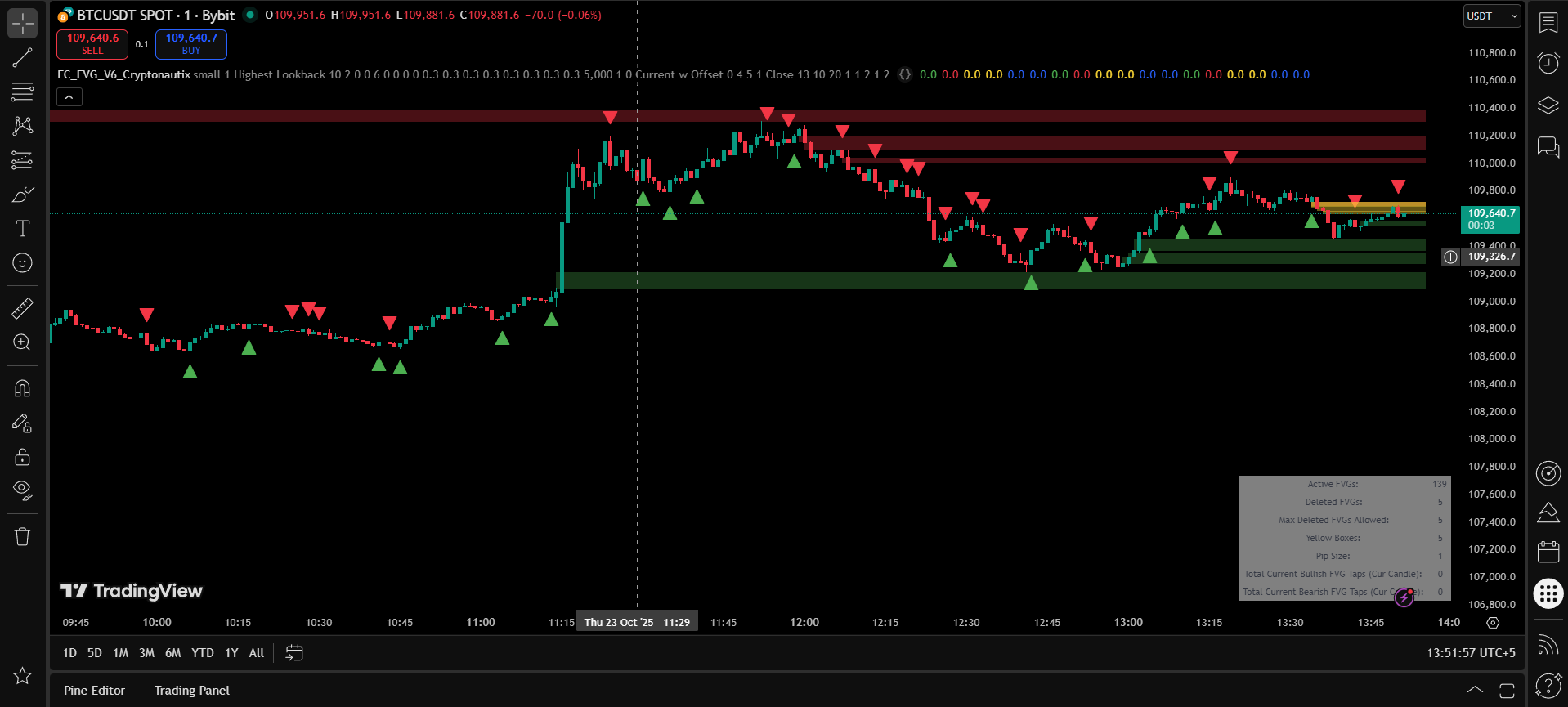This screenshot has height=707, width=1568.
Task: Toggle magnet mode for drawings
Action: click(x=22, y=388)
